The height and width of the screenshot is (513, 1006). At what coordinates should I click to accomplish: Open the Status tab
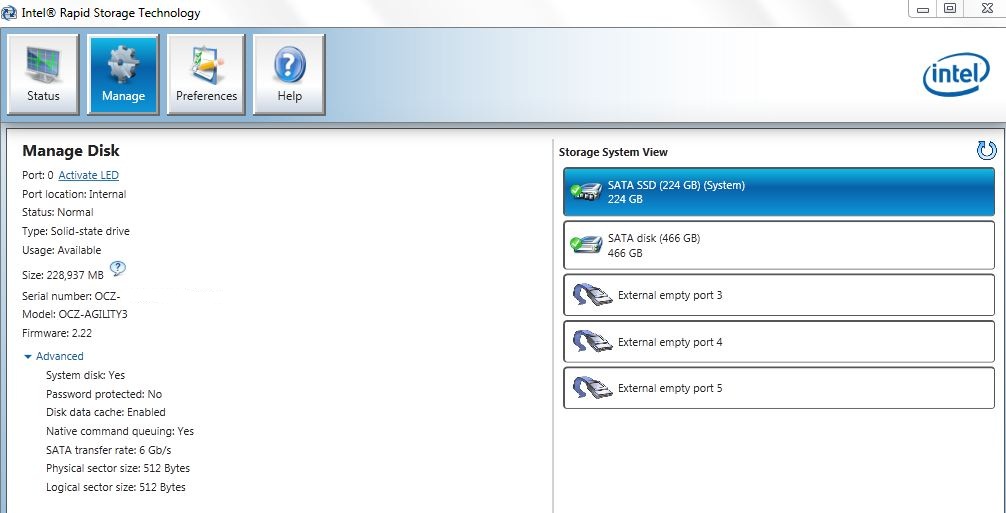[43, 74]
